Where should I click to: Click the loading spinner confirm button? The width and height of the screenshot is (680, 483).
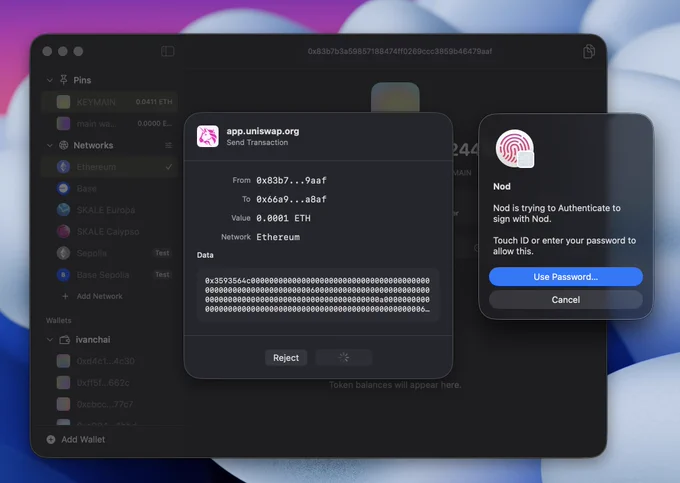pyautogui.click(x=343, y=358)
